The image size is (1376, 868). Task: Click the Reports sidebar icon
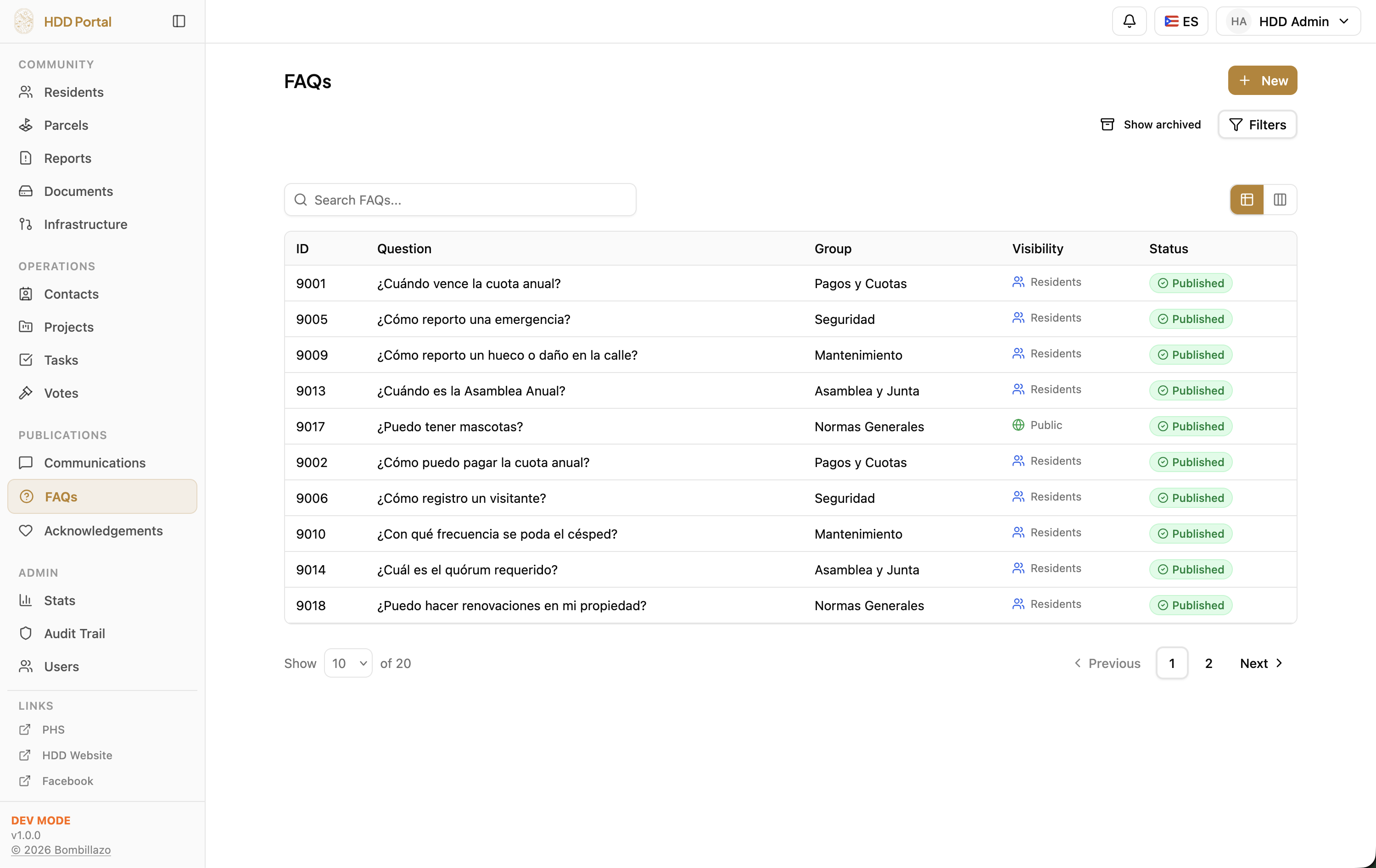(26, 158)
